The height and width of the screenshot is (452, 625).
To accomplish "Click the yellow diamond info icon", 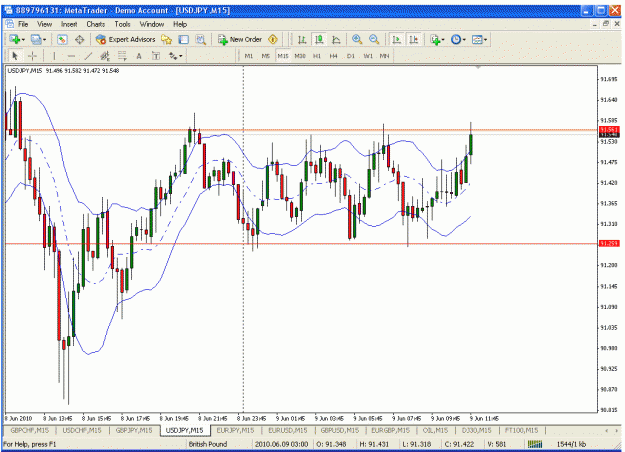I will (x=273, y=39).
